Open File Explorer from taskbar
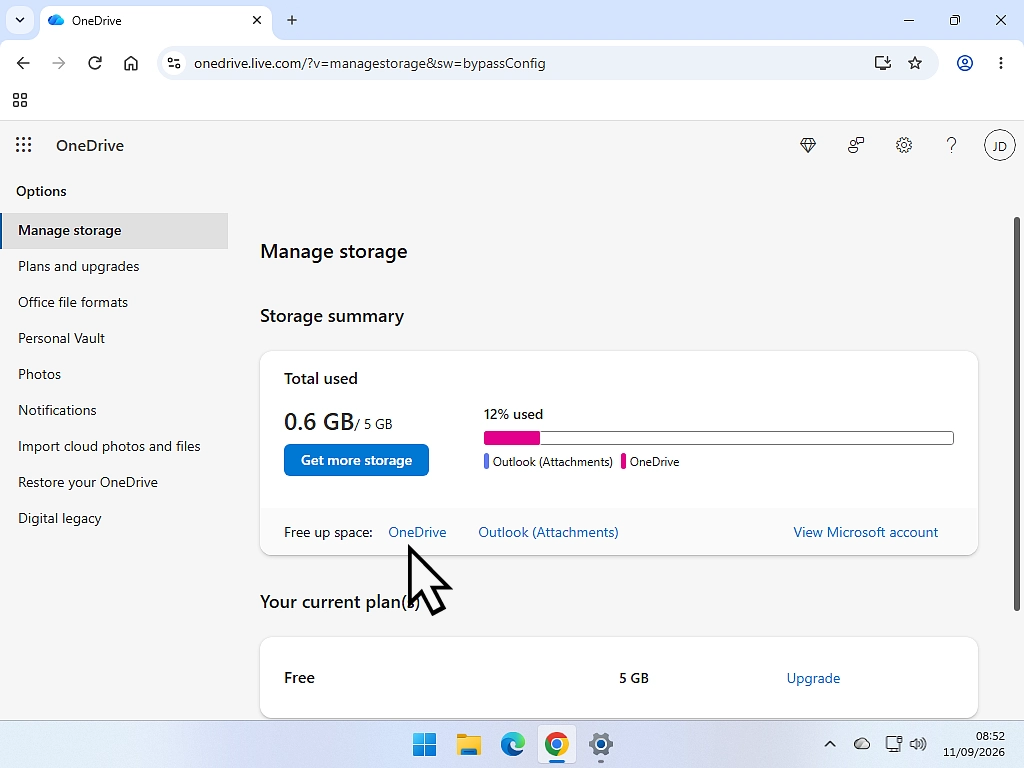Screen dimensions: 1024x768 (468, 744)
